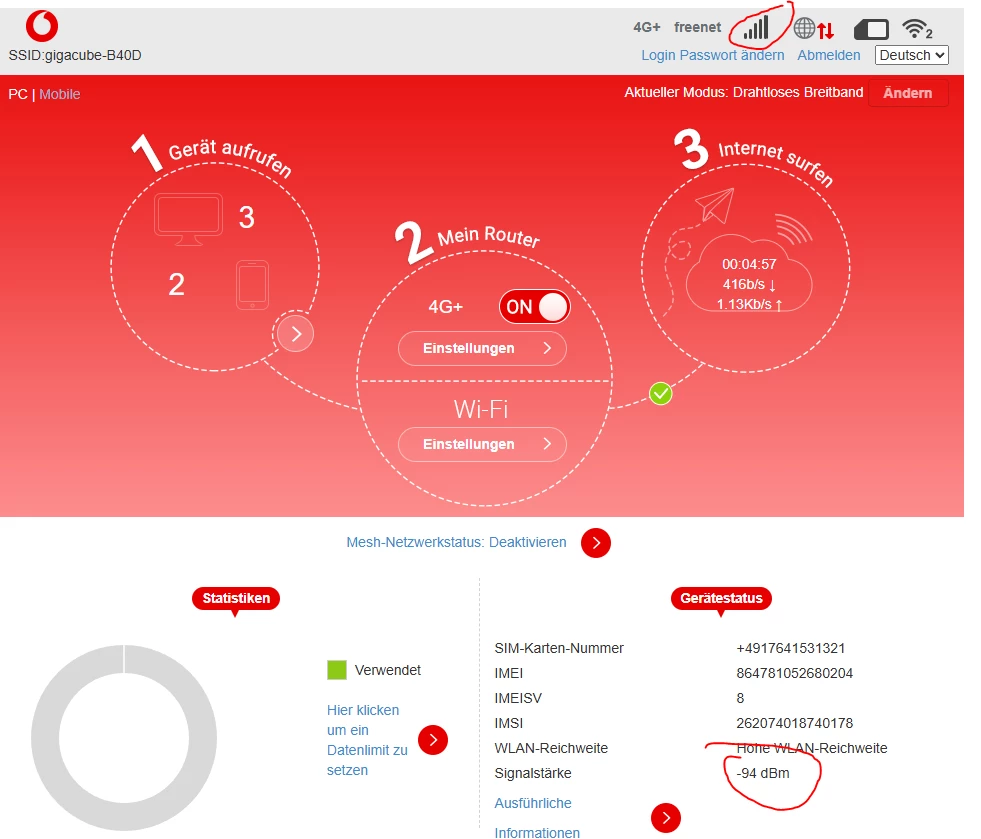
Task: Click the IMSI value 262074018740178
Action: pos(795,723)
